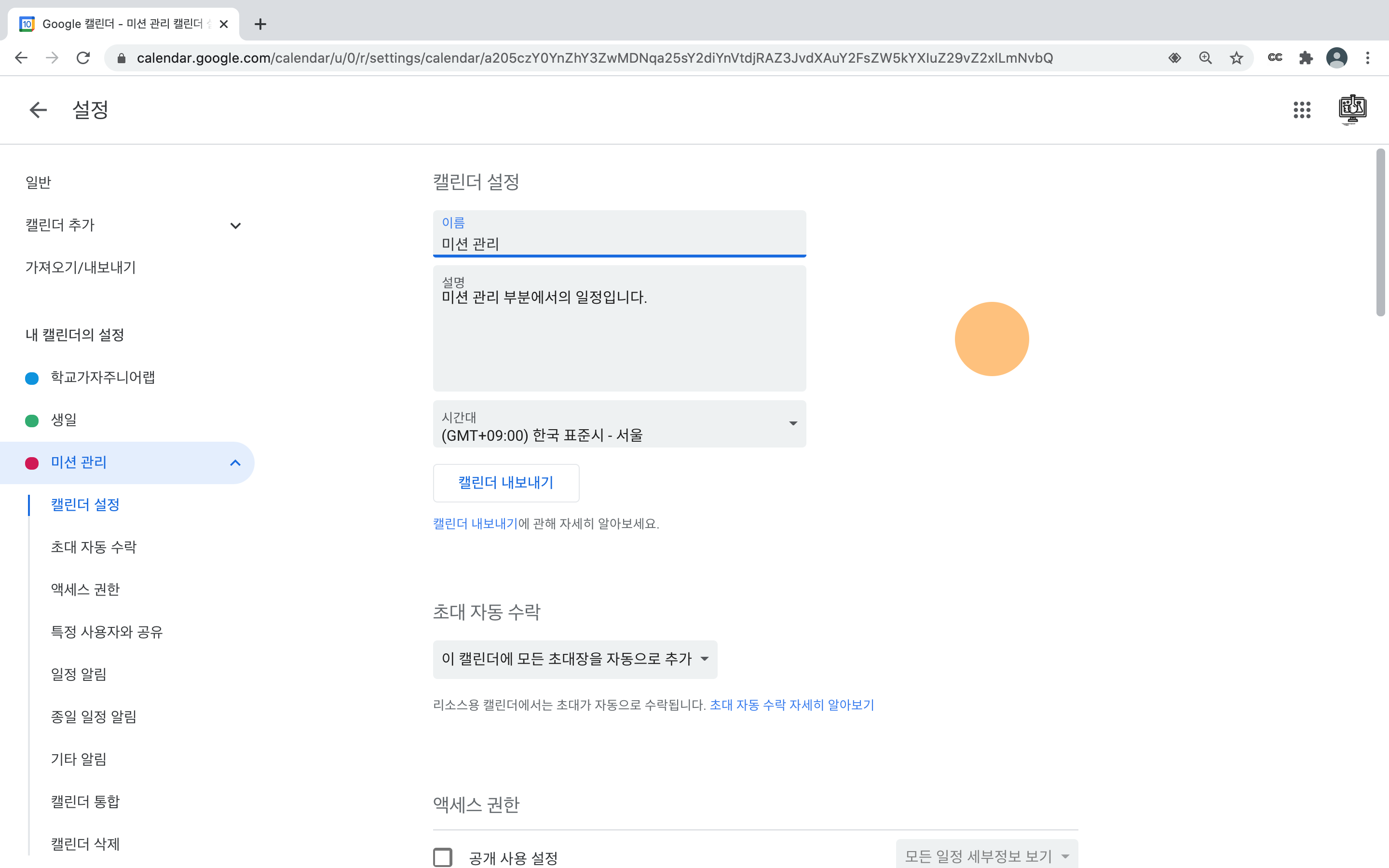Open the Google apps grid icon

(x=1302, y=109)
